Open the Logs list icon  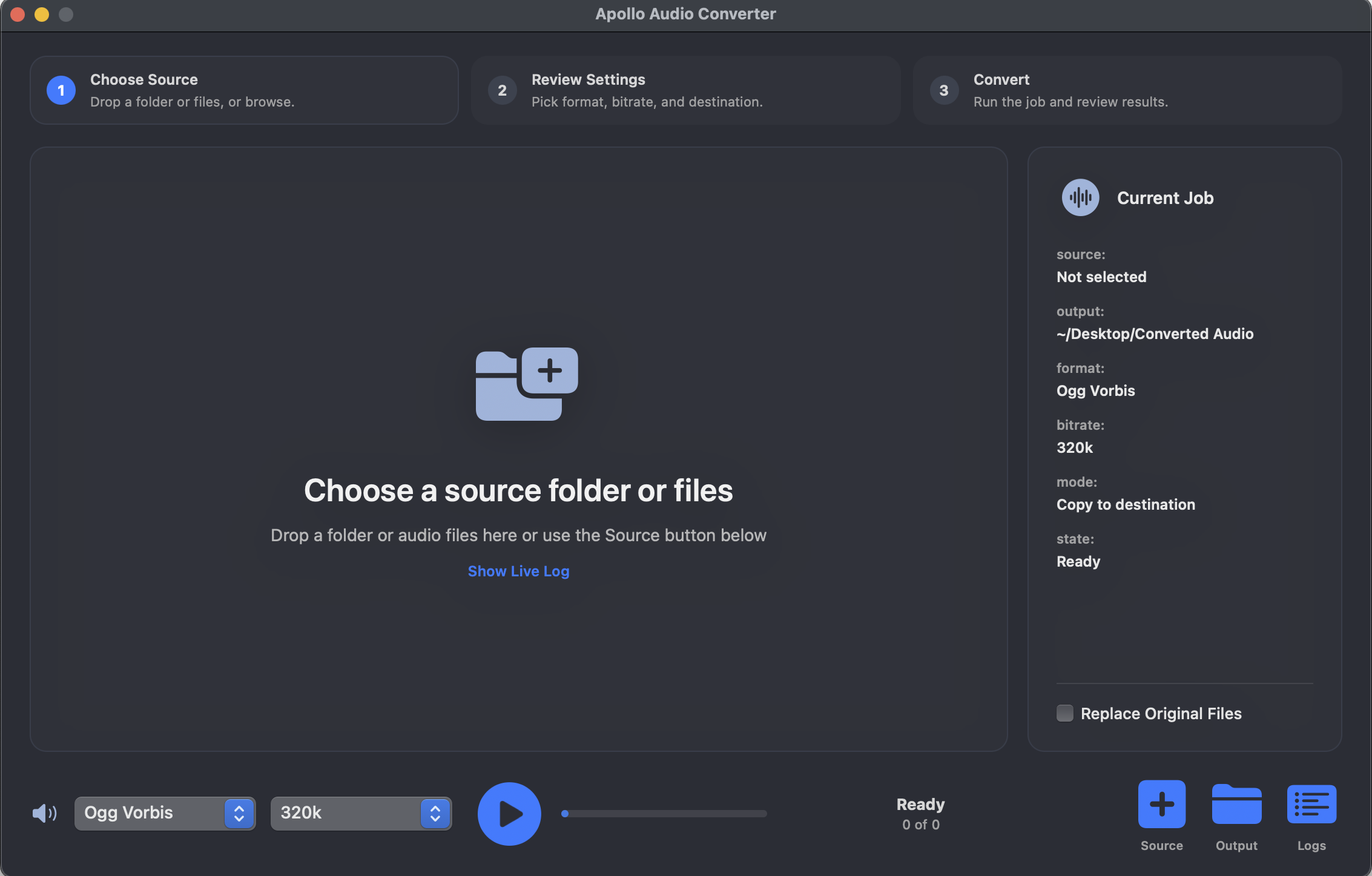[1311, 804]
